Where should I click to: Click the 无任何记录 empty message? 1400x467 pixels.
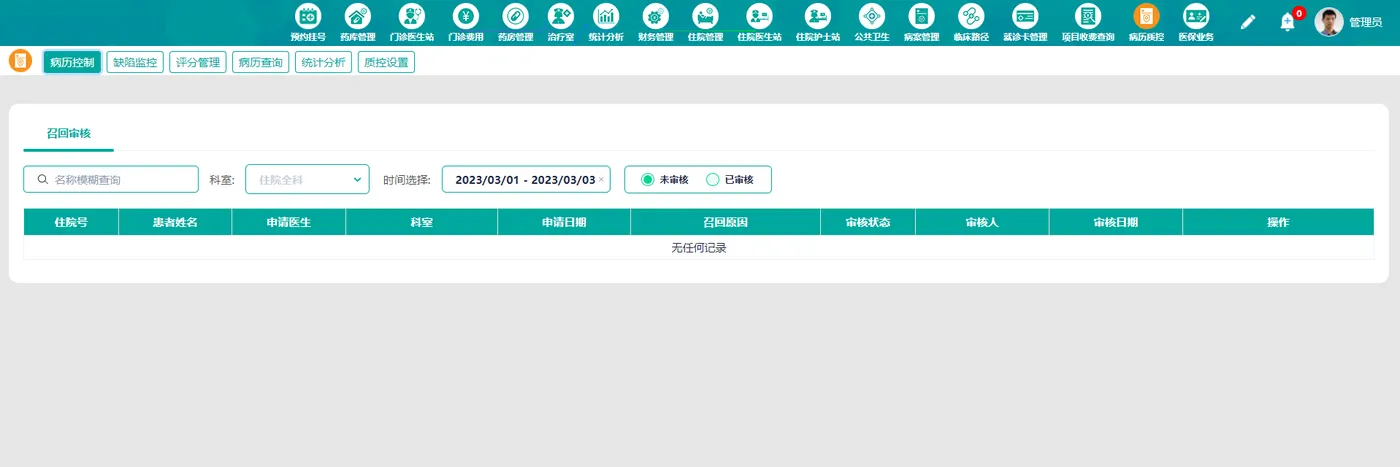(699, 248)
